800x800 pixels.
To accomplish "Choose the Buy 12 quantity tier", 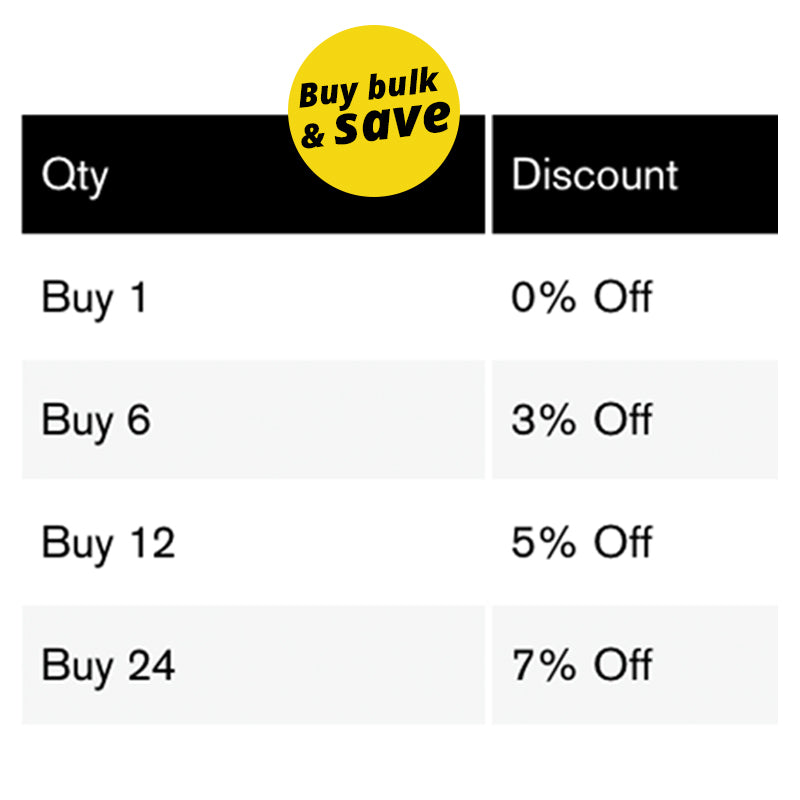I will (108, 543).
